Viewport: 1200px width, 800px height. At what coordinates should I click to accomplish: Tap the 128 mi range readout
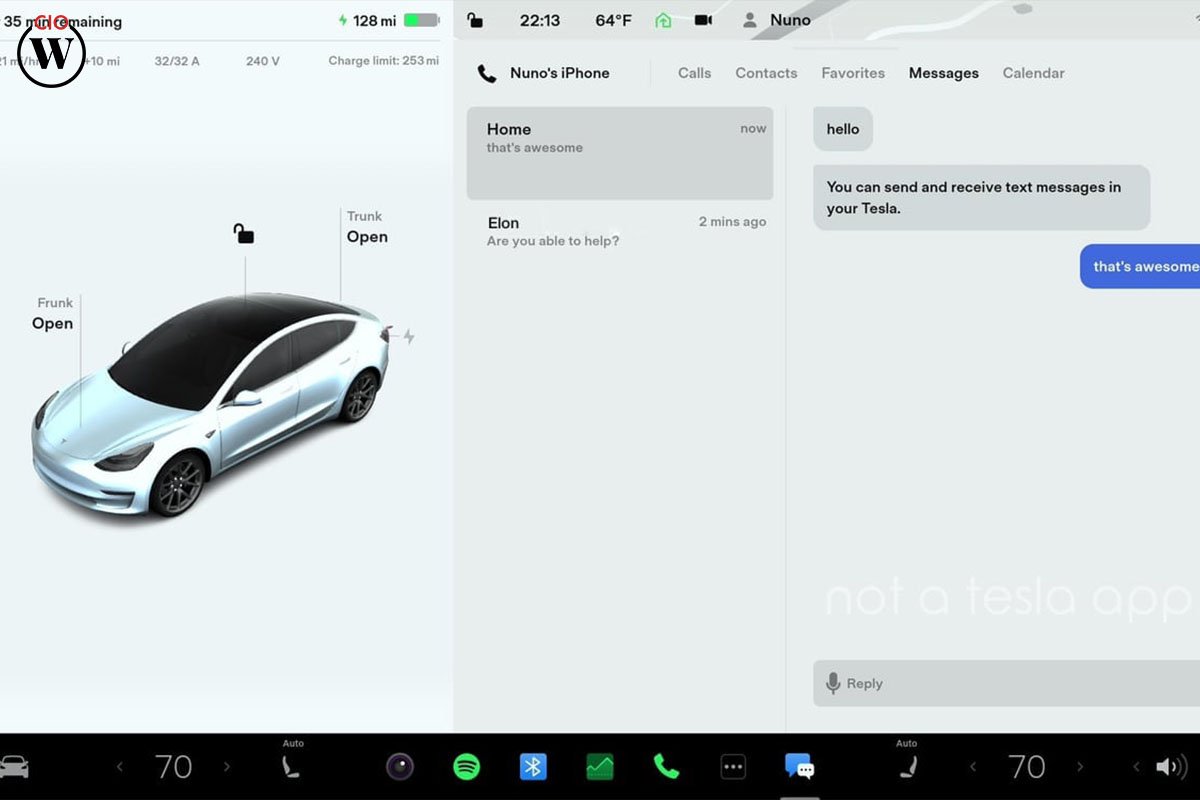click(x=374, y=20)
